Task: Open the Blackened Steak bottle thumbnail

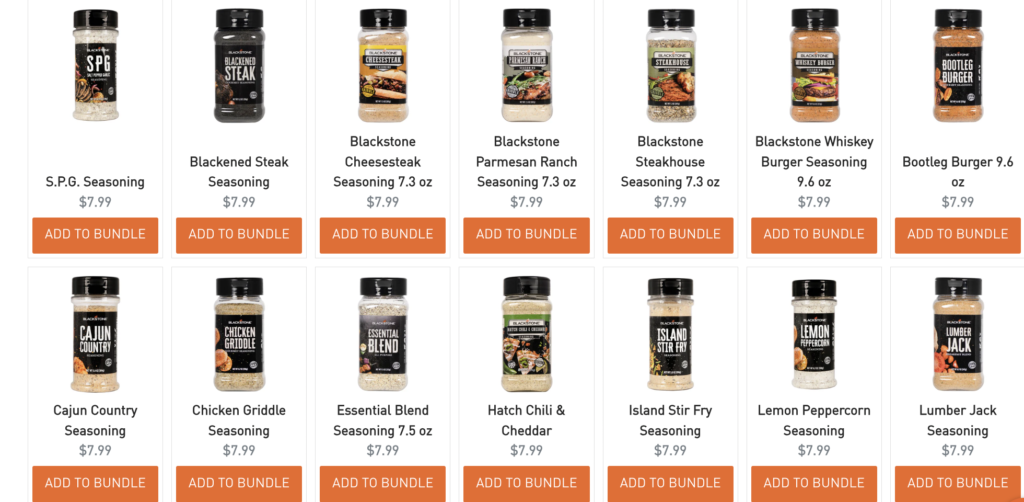Action: tap(239, 65)
